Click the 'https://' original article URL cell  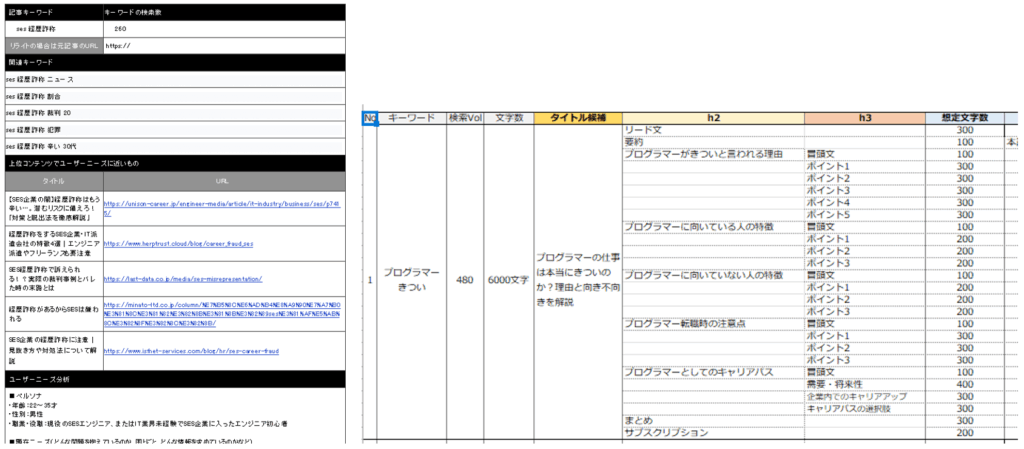(x=224, y=46)
